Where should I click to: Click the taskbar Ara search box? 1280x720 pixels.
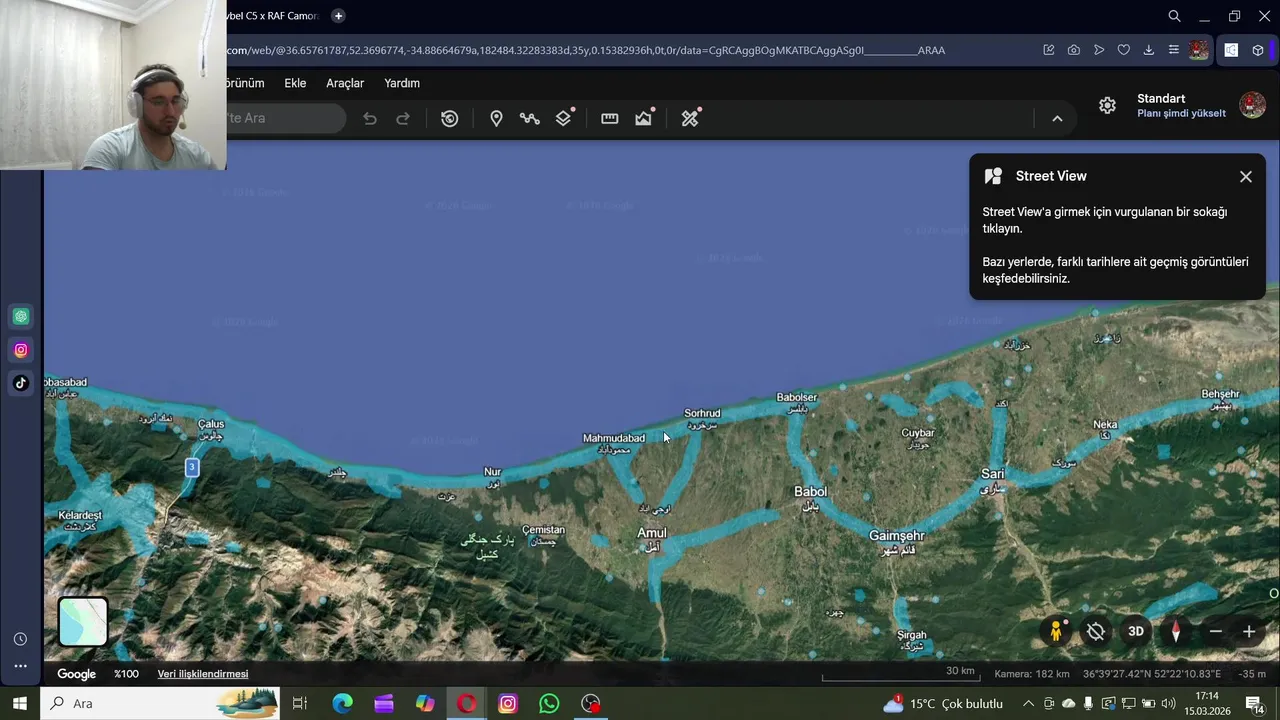(x=160, y=703)
